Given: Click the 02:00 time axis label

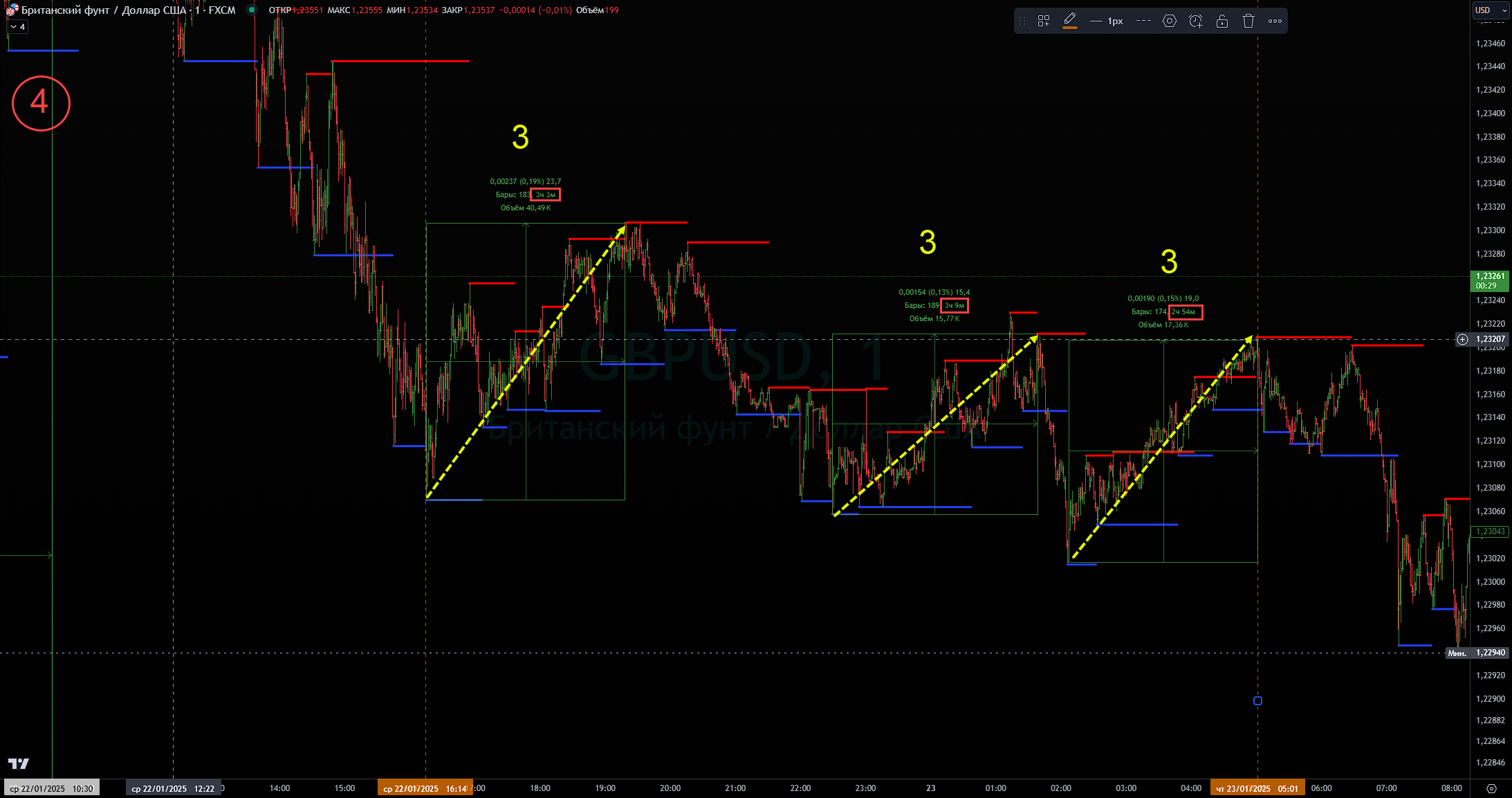Looking at the screenshot, I should [x=1061, y=788].
